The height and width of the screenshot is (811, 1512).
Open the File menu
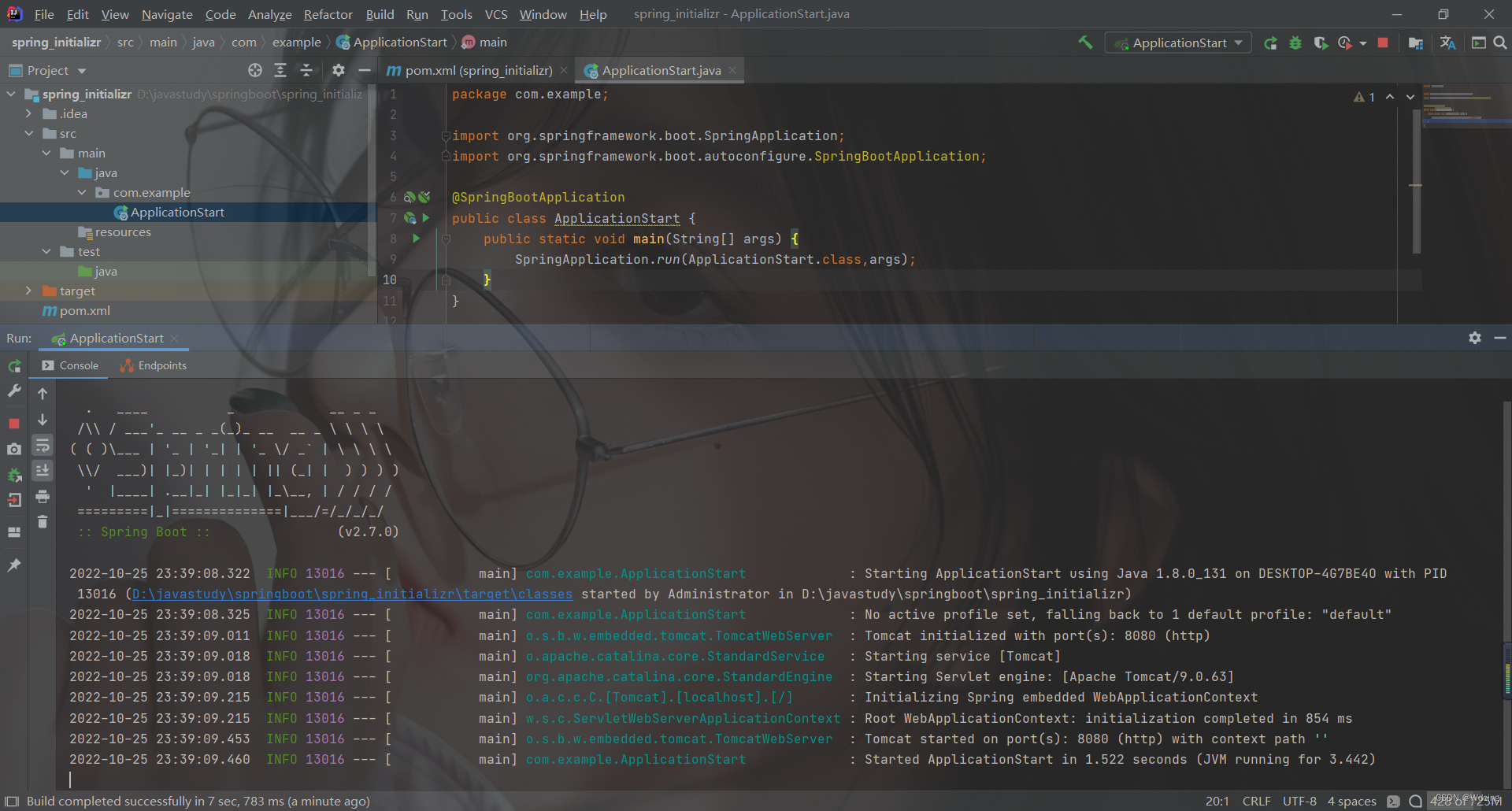click(44, 14)
